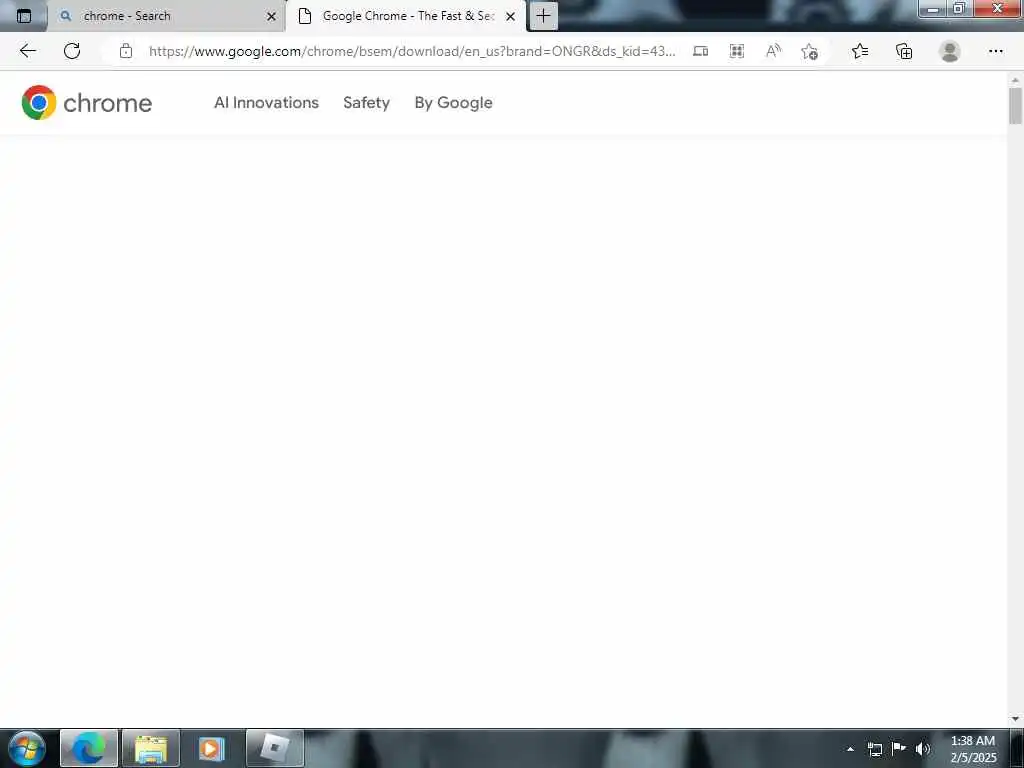Viewport: 1024px width, 768px height.
Task: Open File Explorer from the taskbar
Action: pyautogui.click(x=151, y=748)
